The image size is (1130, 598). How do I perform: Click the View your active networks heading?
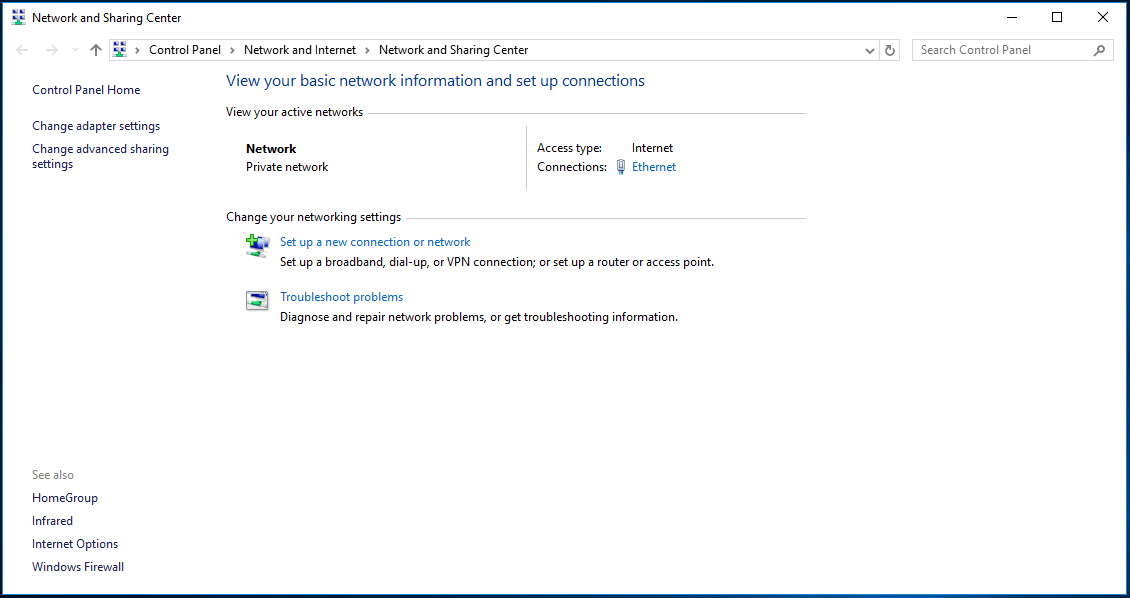click(x=294, y=112)
